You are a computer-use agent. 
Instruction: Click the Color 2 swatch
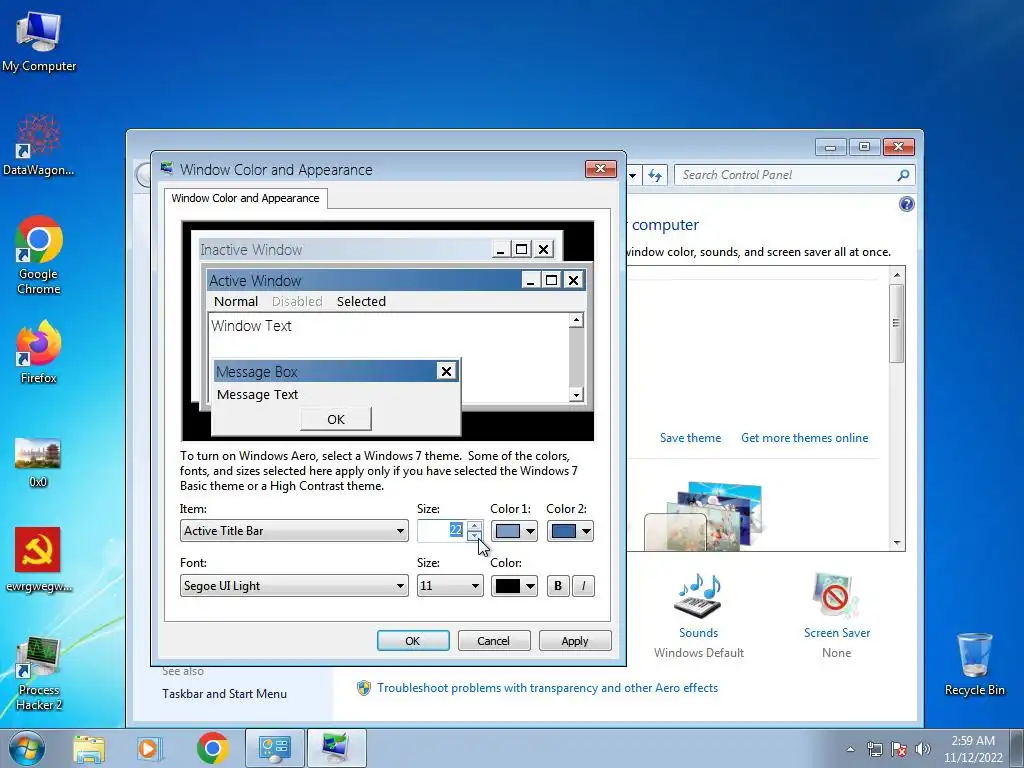coord(564,531)
